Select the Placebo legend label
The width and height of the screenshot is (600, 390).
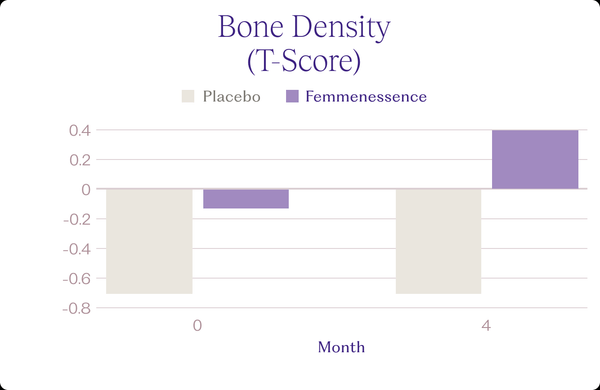232,96
